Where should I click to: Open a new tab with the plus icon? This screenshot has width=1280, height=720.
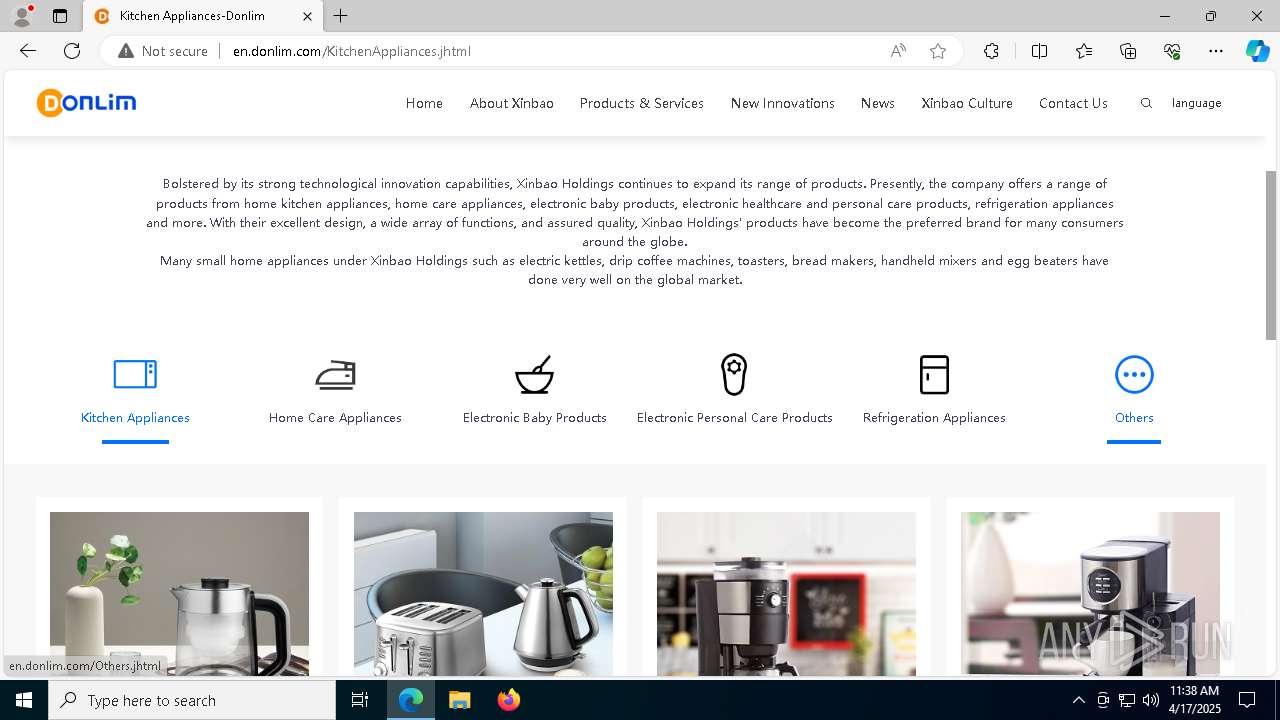click(341, 16)
